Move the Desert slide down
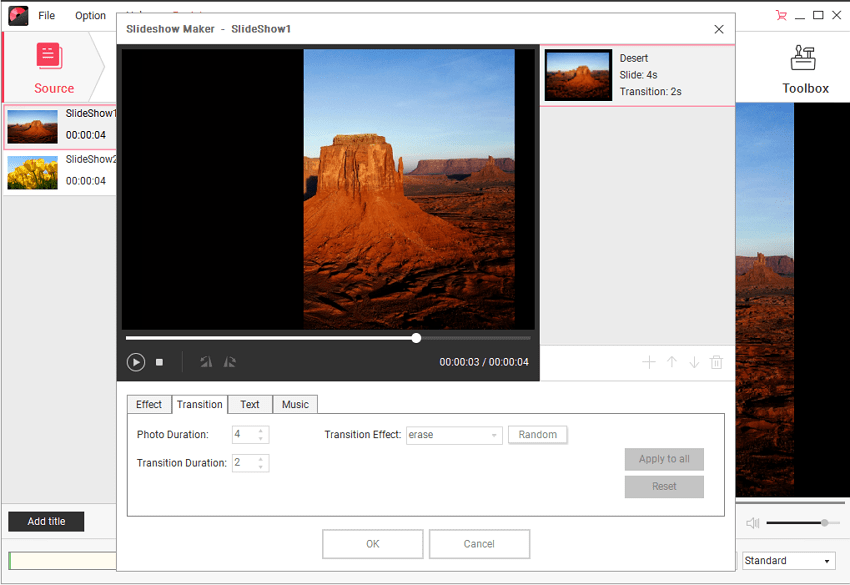The width and height of the screenshot is (850, 585). pos(694,362)
